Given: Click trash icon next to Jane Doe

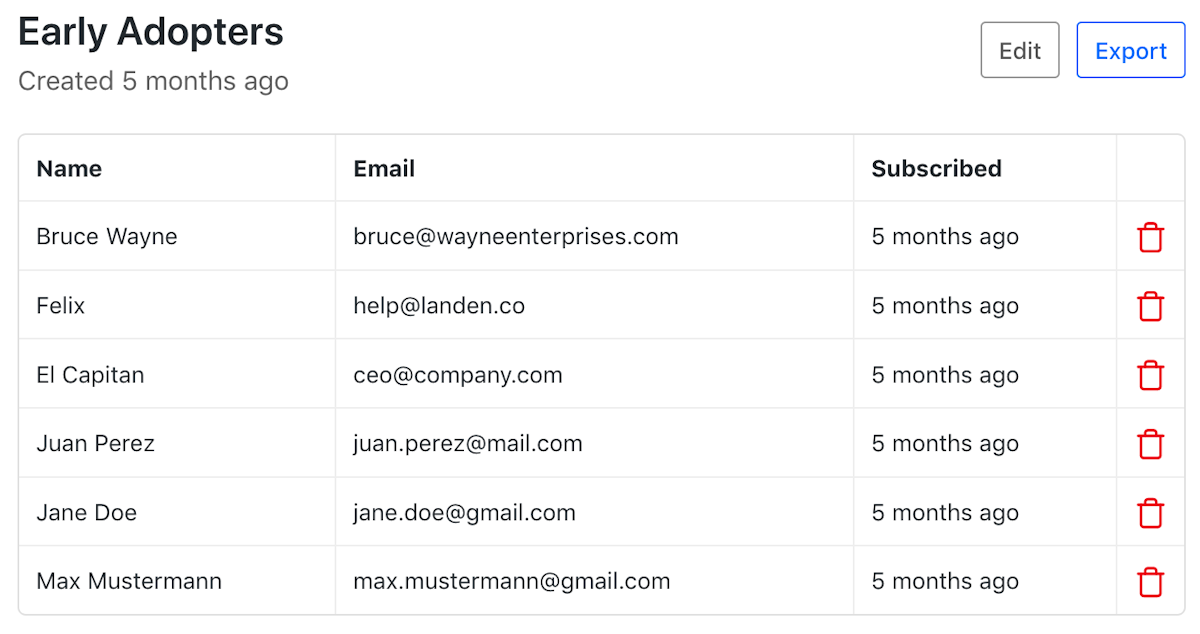Looking at the screenshot, I should [x=1151, y=513].
